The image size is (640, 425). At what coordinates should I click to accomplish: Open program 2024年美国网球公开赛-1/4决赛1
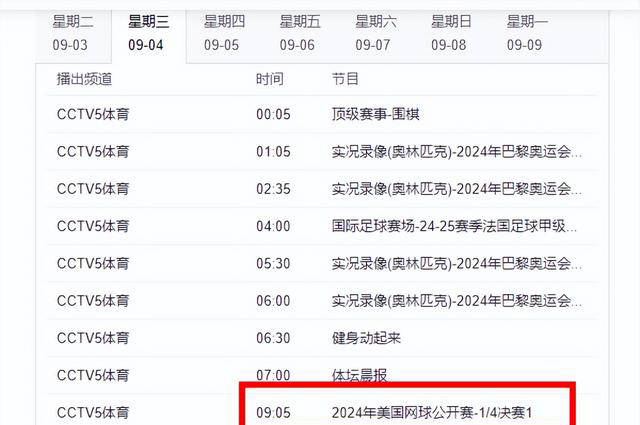432,413
